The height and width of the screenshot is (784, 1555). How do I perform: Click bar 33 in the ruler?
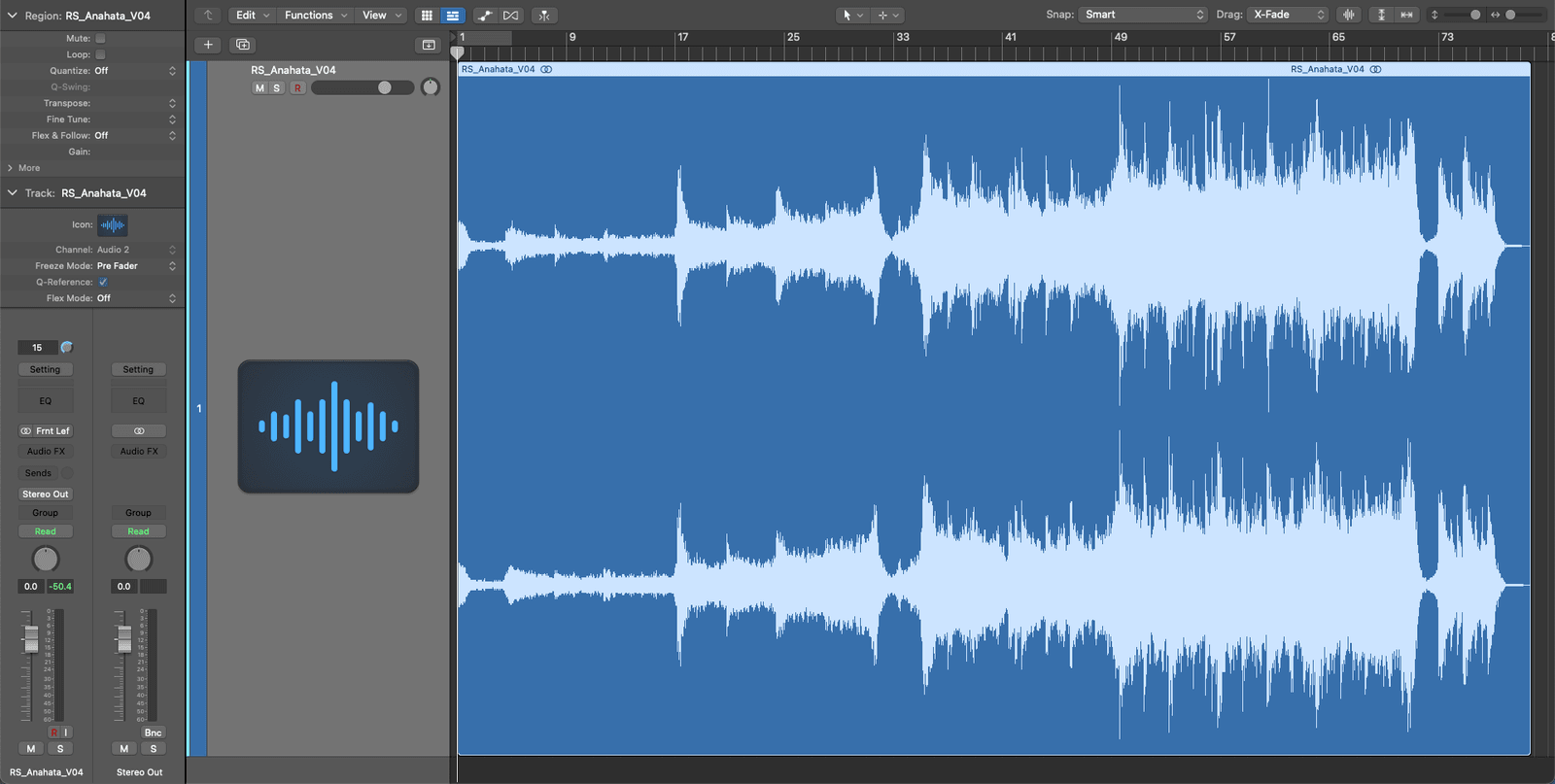(x=903, y=37)
